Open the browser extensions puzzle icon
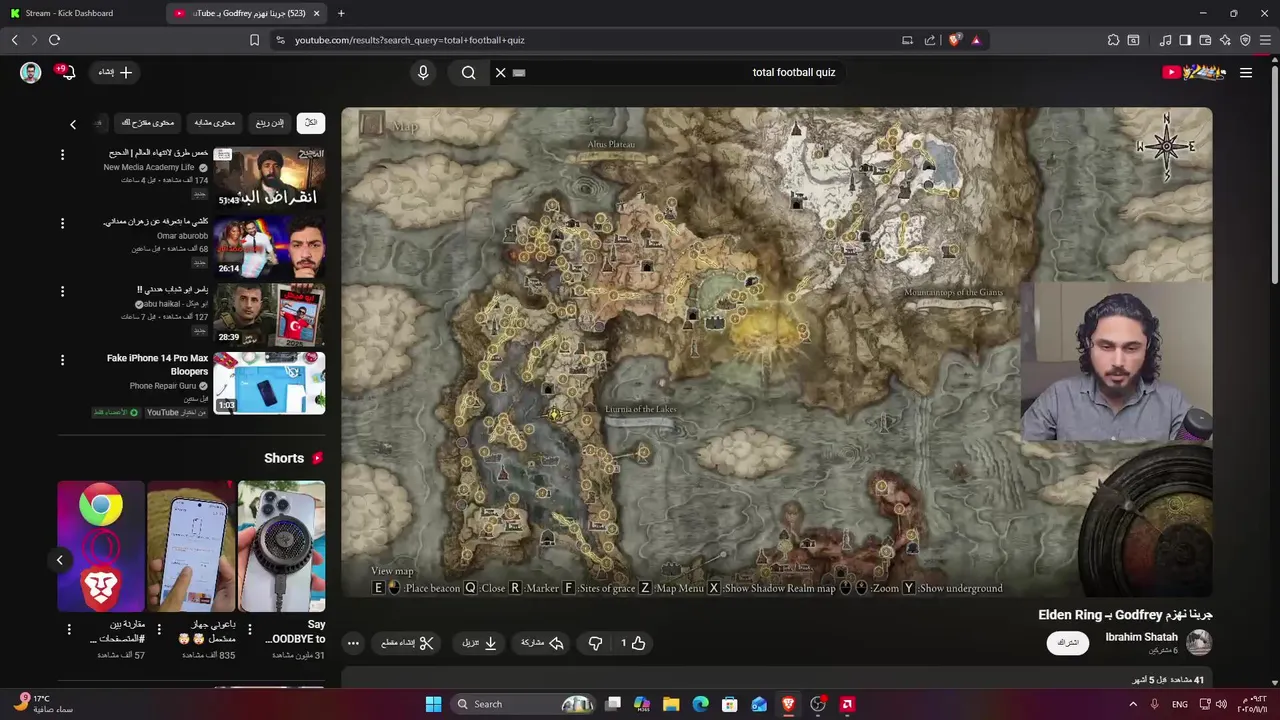Image resolution: width=1280 pixels, height=720 pixels. coord(1113,40)
